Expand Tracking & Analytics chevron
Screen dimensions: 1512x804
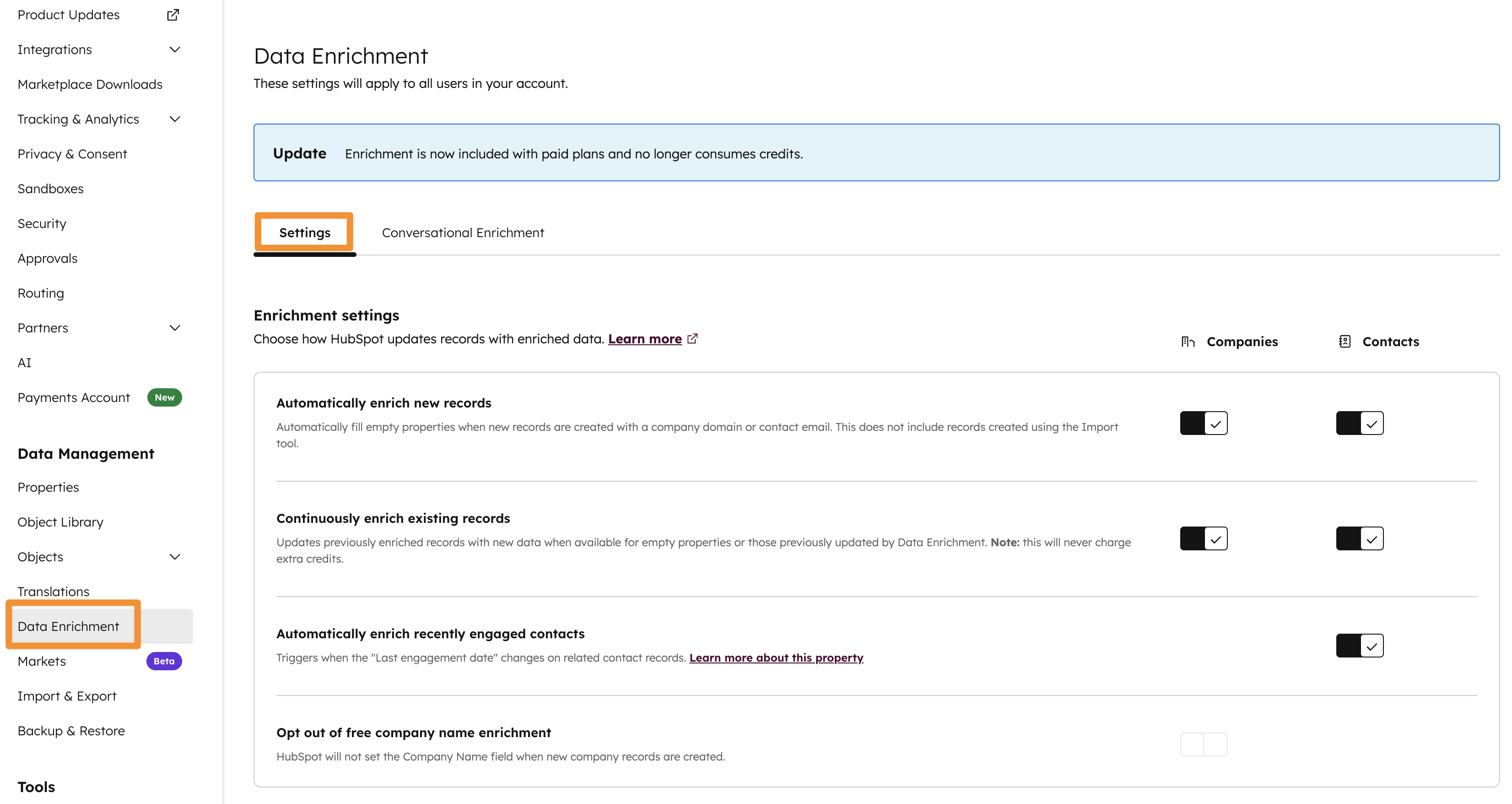(174, 119)
